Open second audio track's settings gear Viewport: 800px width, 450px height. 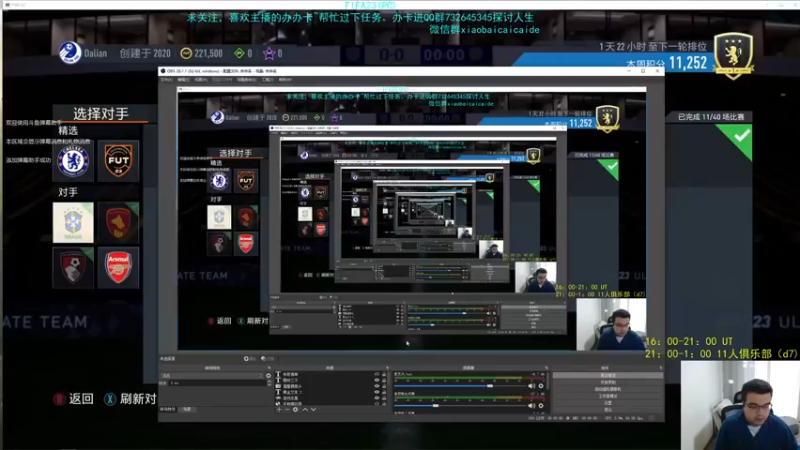pos(541,406)
